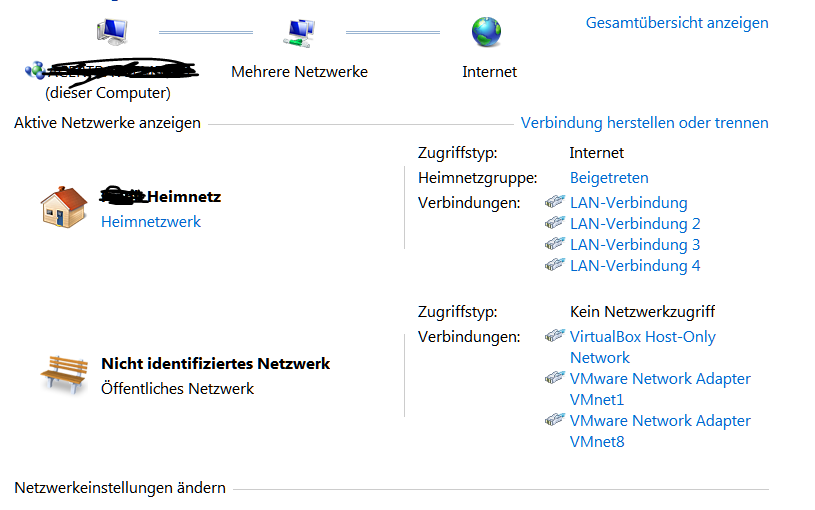Click the Heimnetz house icon
The width and height of the screenshot is (815, 510).
64,207
